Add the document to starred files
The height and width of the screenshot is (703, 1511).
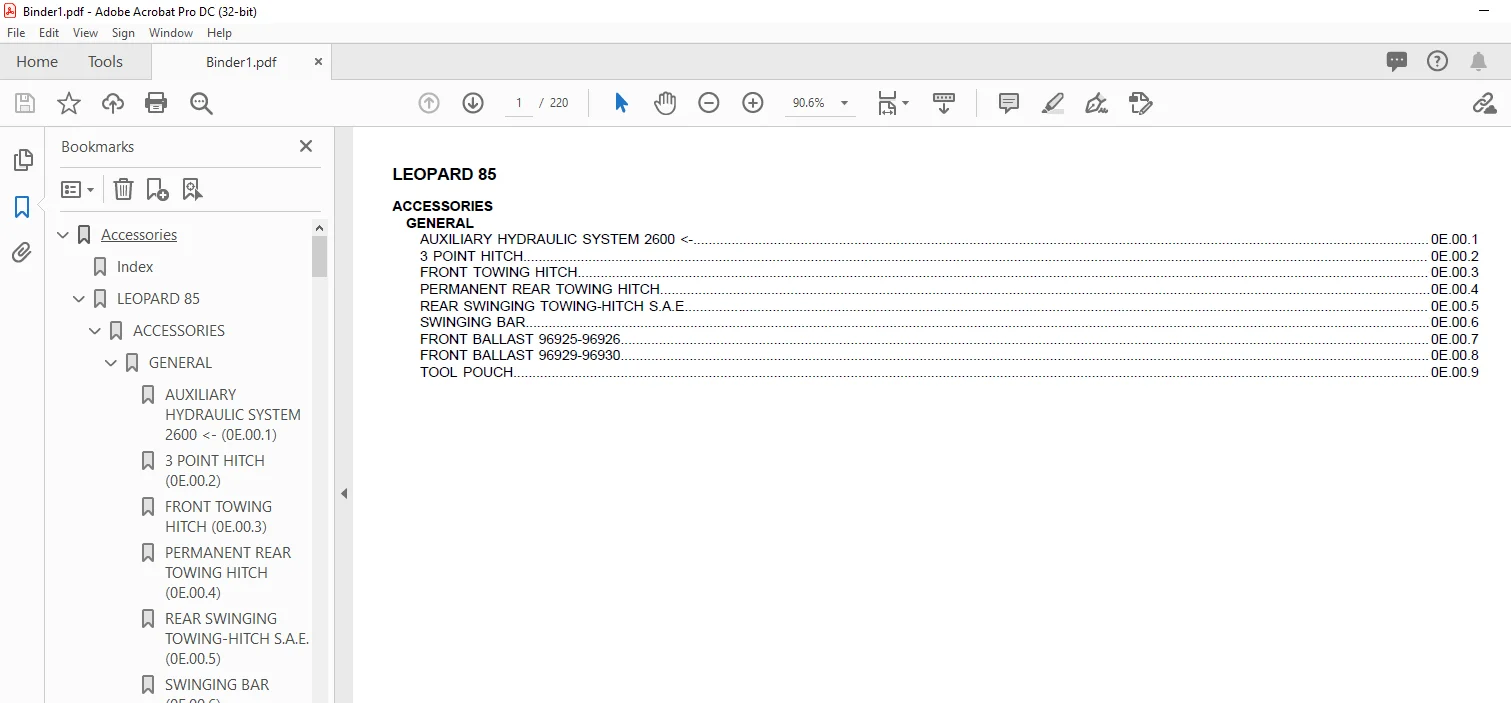pos(68,103)
